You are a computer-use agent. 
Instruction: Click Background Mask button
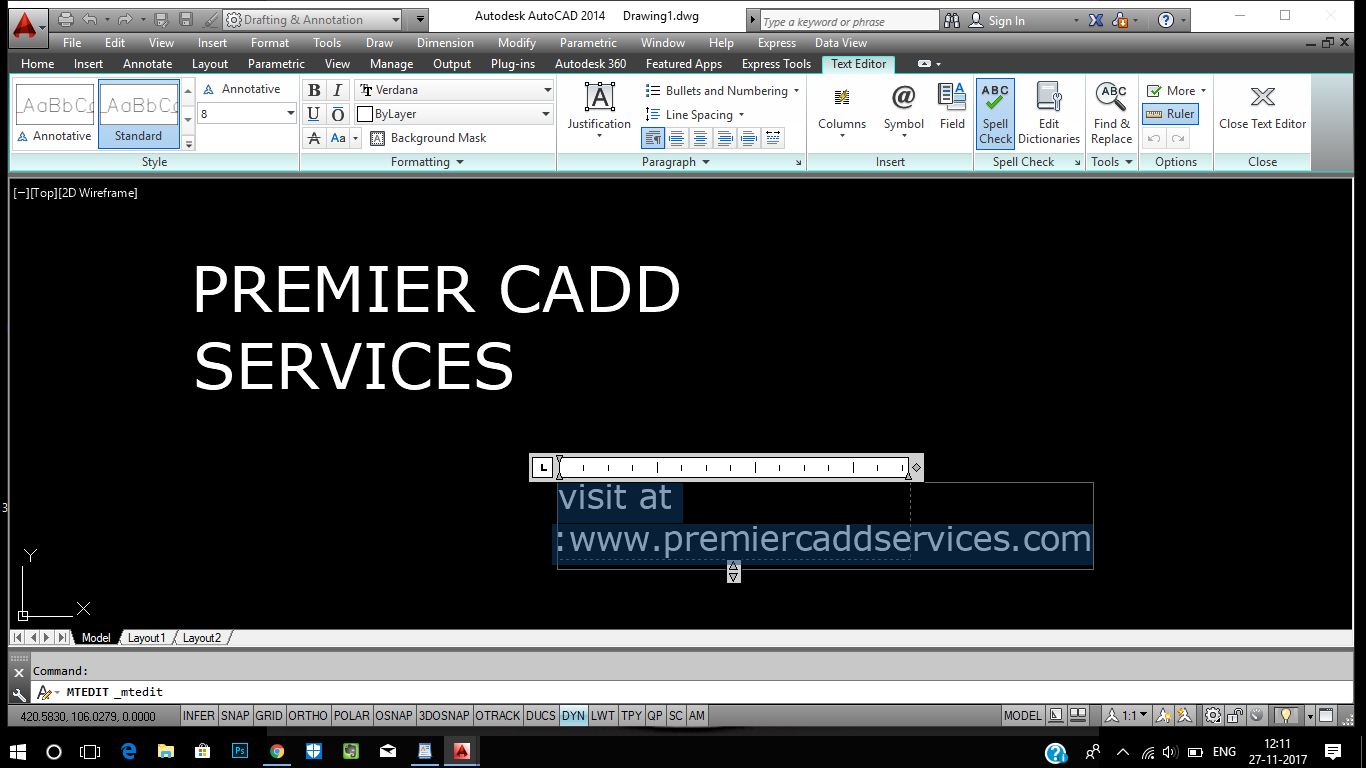pyautogui.click(x=428, y=138)
